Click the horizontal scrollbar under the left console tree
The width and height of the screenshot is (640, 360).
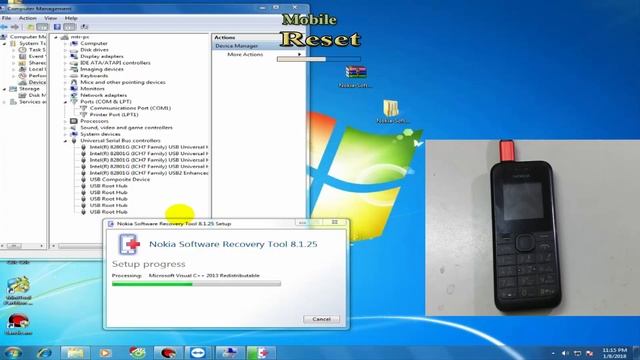pyautogui.click(x=23, y=246)
